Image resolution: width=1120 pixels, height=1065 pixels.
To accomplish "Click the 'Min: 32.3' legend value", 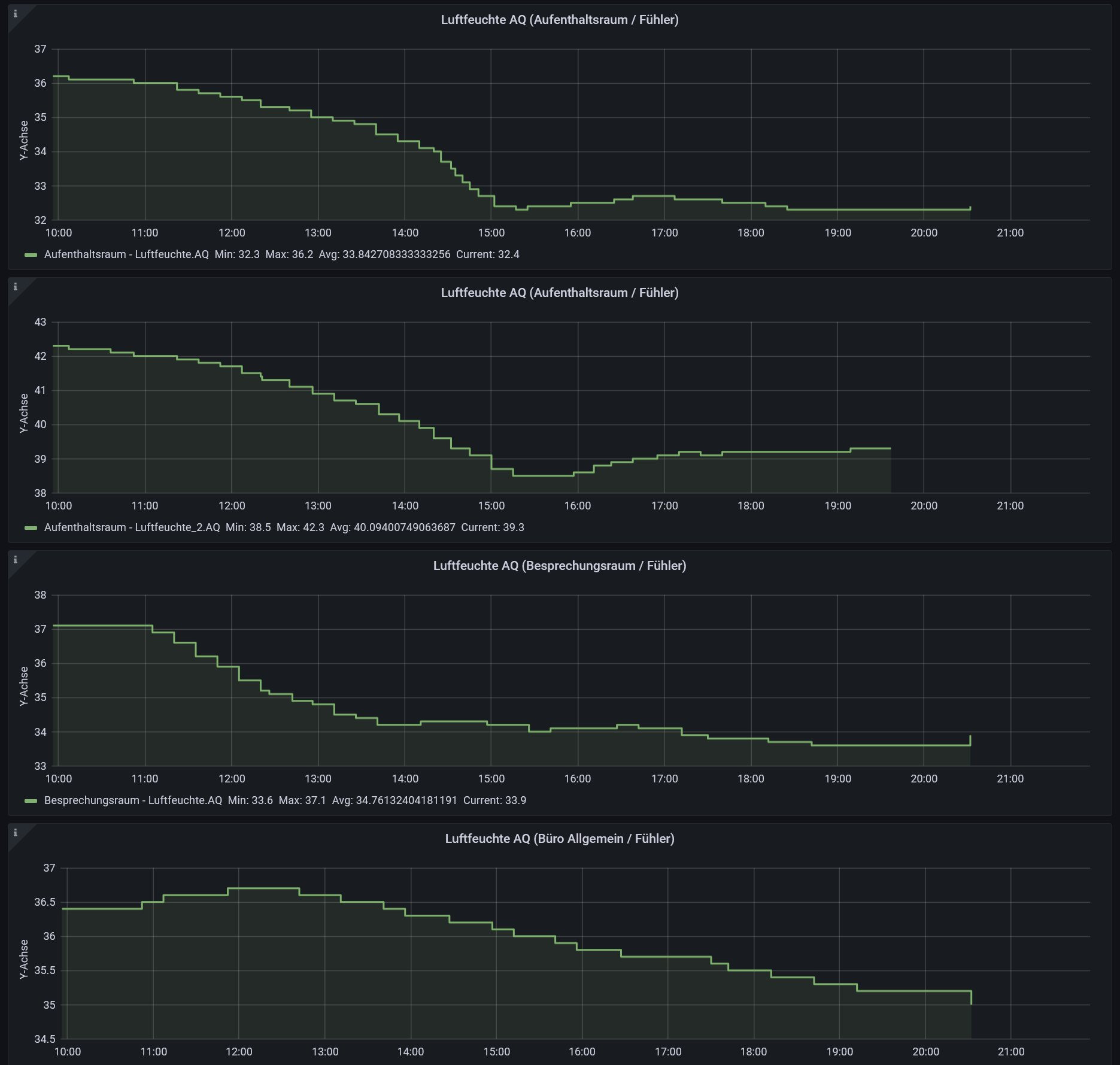I will coord(237,254).
